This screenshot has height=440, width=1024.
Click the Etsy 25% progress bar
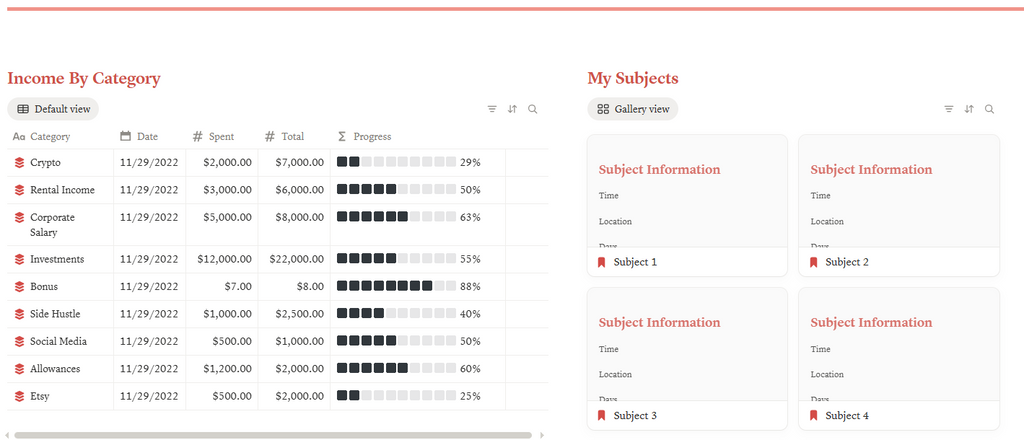pos(396,396)
